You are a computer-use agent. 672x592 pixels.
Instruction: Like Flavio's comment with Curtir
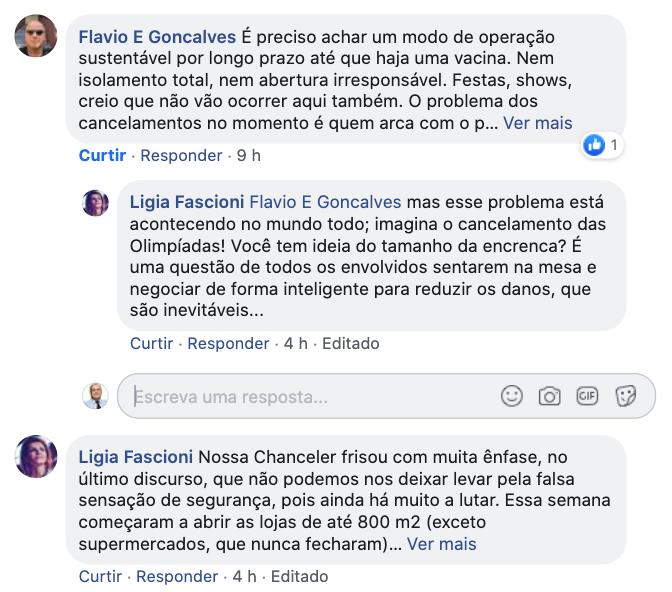tap(102, 155)
